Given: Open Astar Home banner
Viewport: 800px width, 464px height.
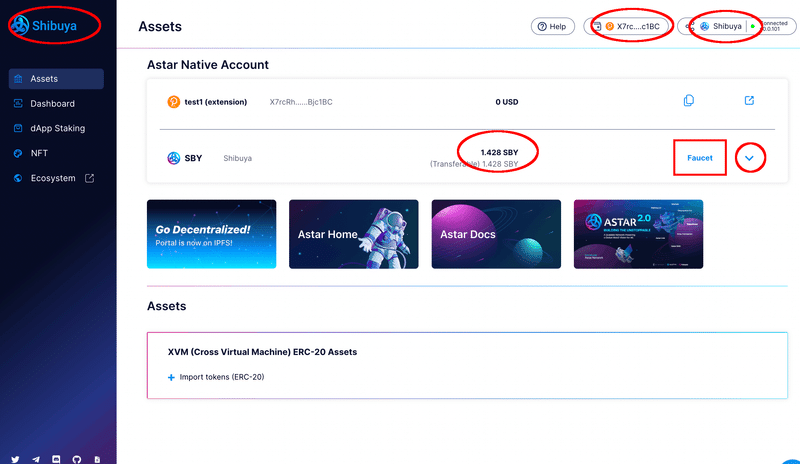Looking at the screenshot, I should 354,234.
